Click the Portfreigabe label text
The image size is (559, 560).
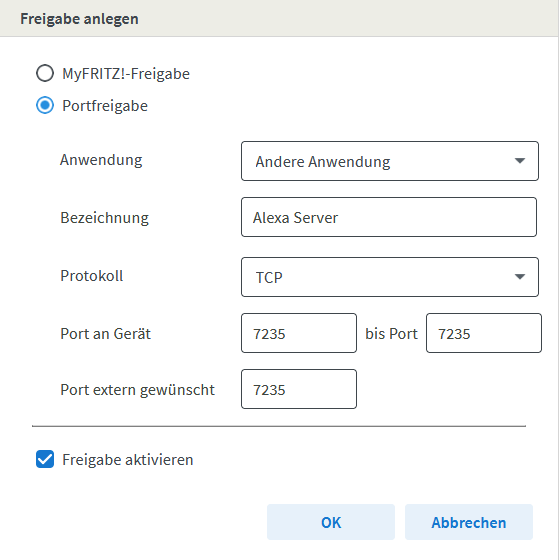click(105, 106)
